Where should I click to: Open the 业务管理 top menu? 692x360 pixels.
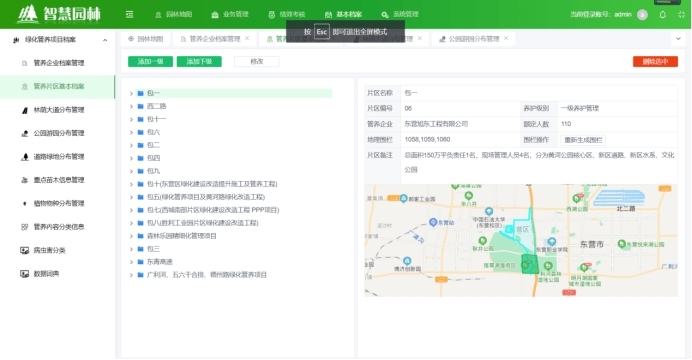pyautogui.click(x=230, y=15)
